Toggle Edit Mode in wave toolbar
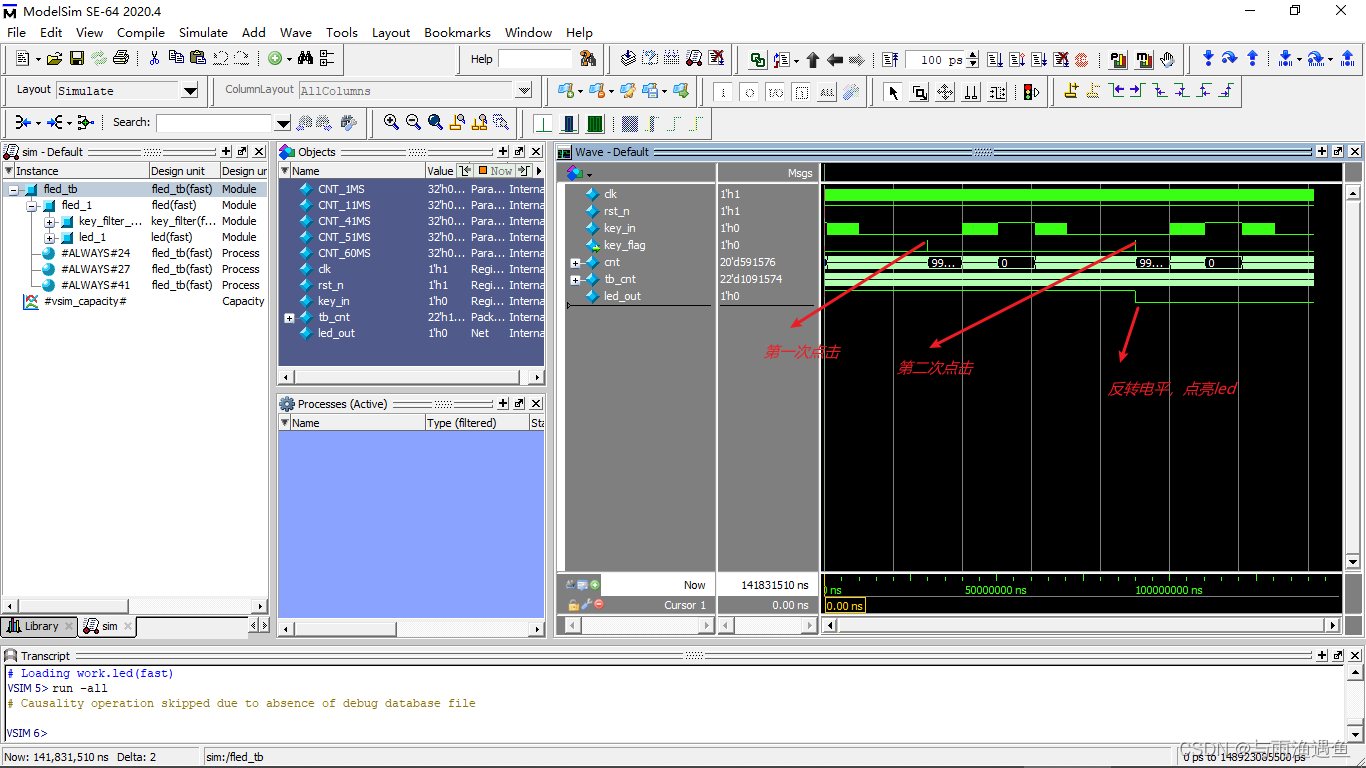The image size is (1366, 768). [x=997, y=93]
